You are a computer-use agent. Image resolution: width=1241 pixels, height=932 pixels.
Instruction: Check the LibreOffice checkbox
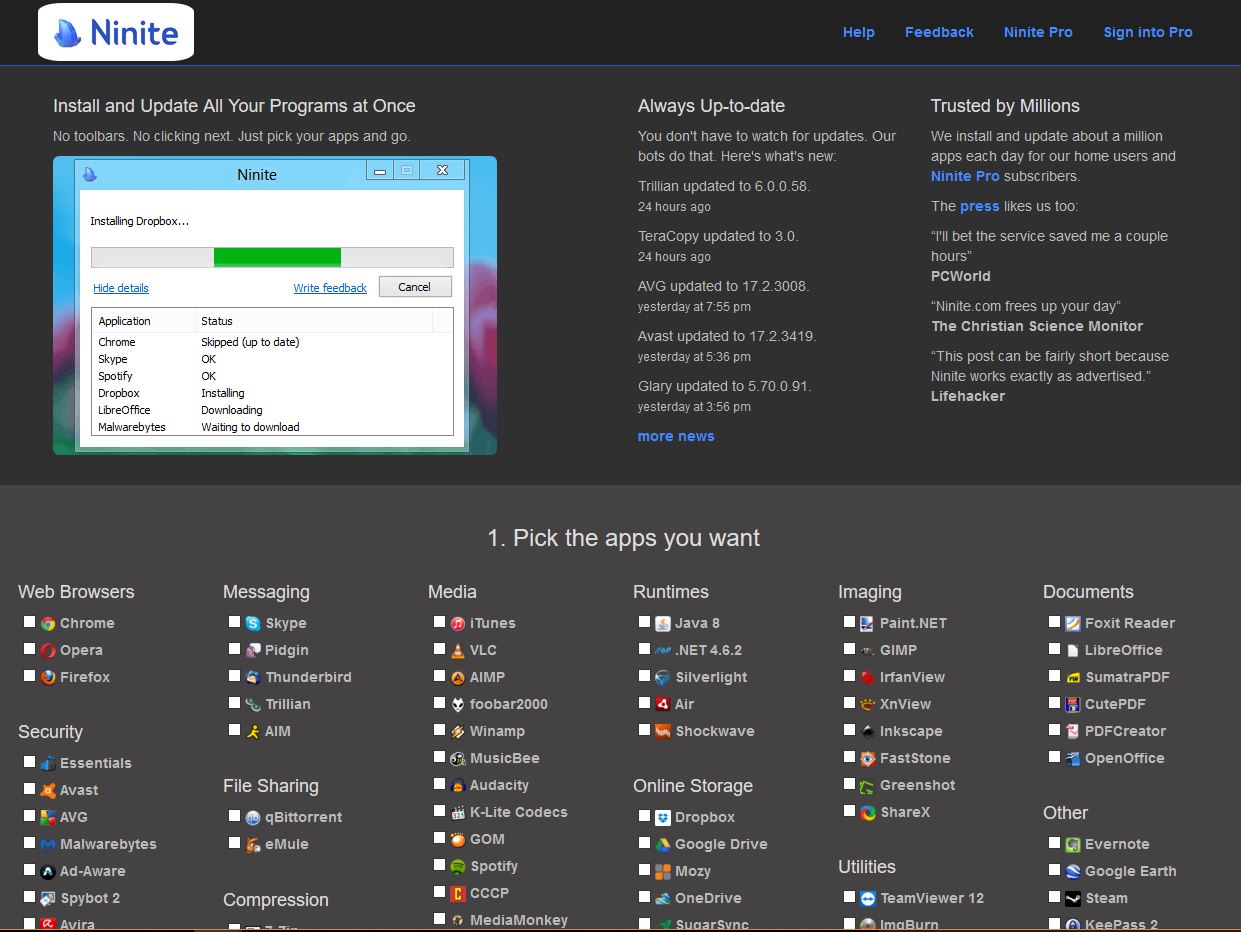[x=1054, y=649]
